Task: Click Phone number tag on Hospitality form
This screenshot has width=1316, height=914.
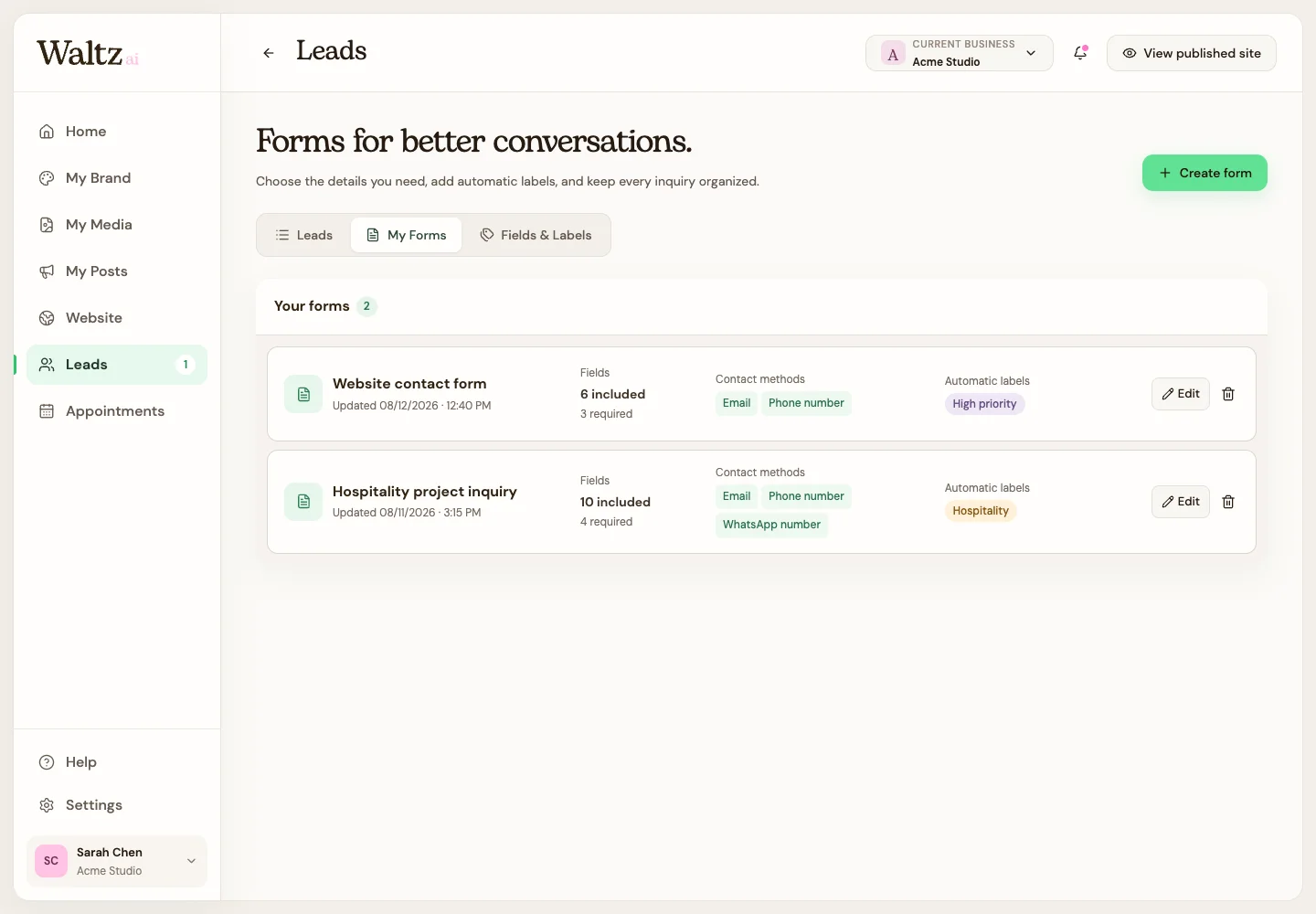Action: (x=806, y=496)
